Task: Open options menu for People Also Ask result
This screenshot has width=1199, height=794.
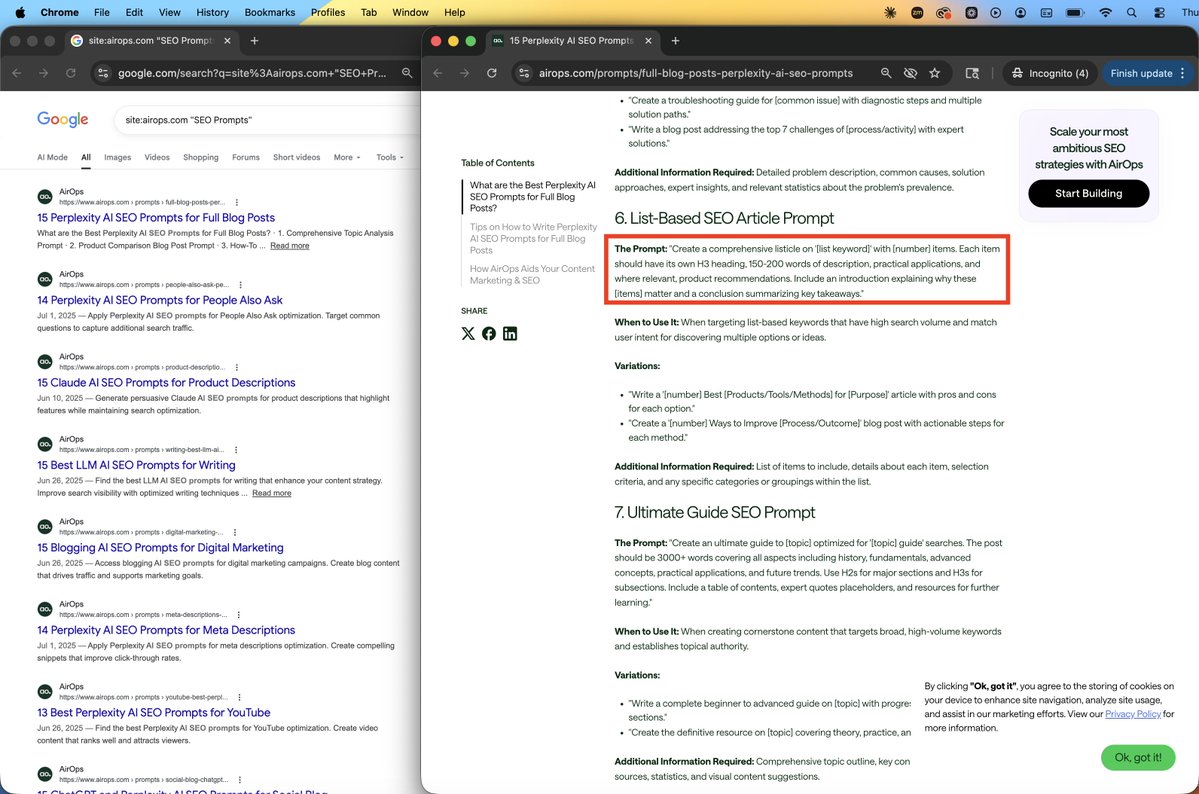Action: (240, 285)
